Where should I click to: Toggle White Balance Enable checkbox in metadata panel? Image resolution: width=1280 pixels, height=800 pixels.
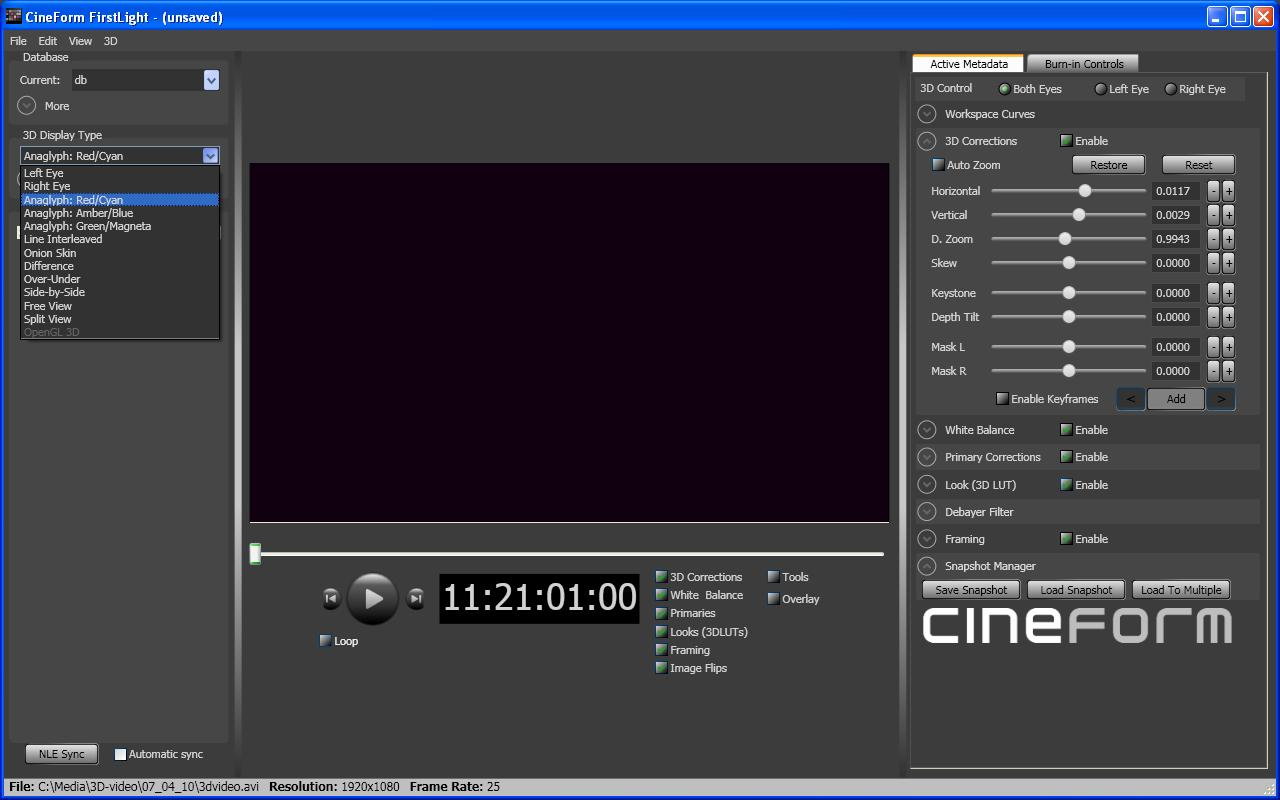point(1066,430)
